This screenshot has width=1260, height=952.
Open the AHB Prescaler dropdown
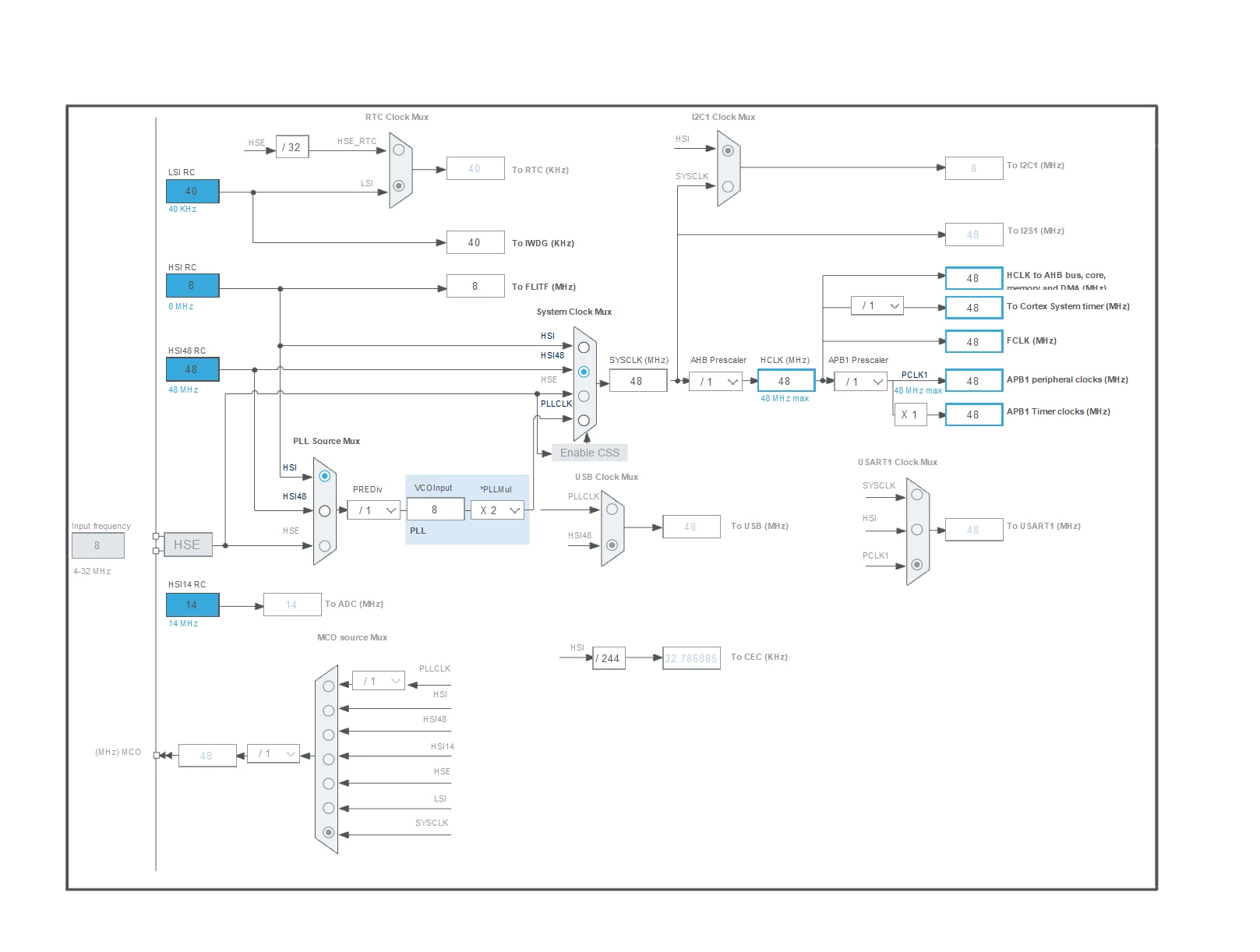pyautogui.click(x=716, y=382)
